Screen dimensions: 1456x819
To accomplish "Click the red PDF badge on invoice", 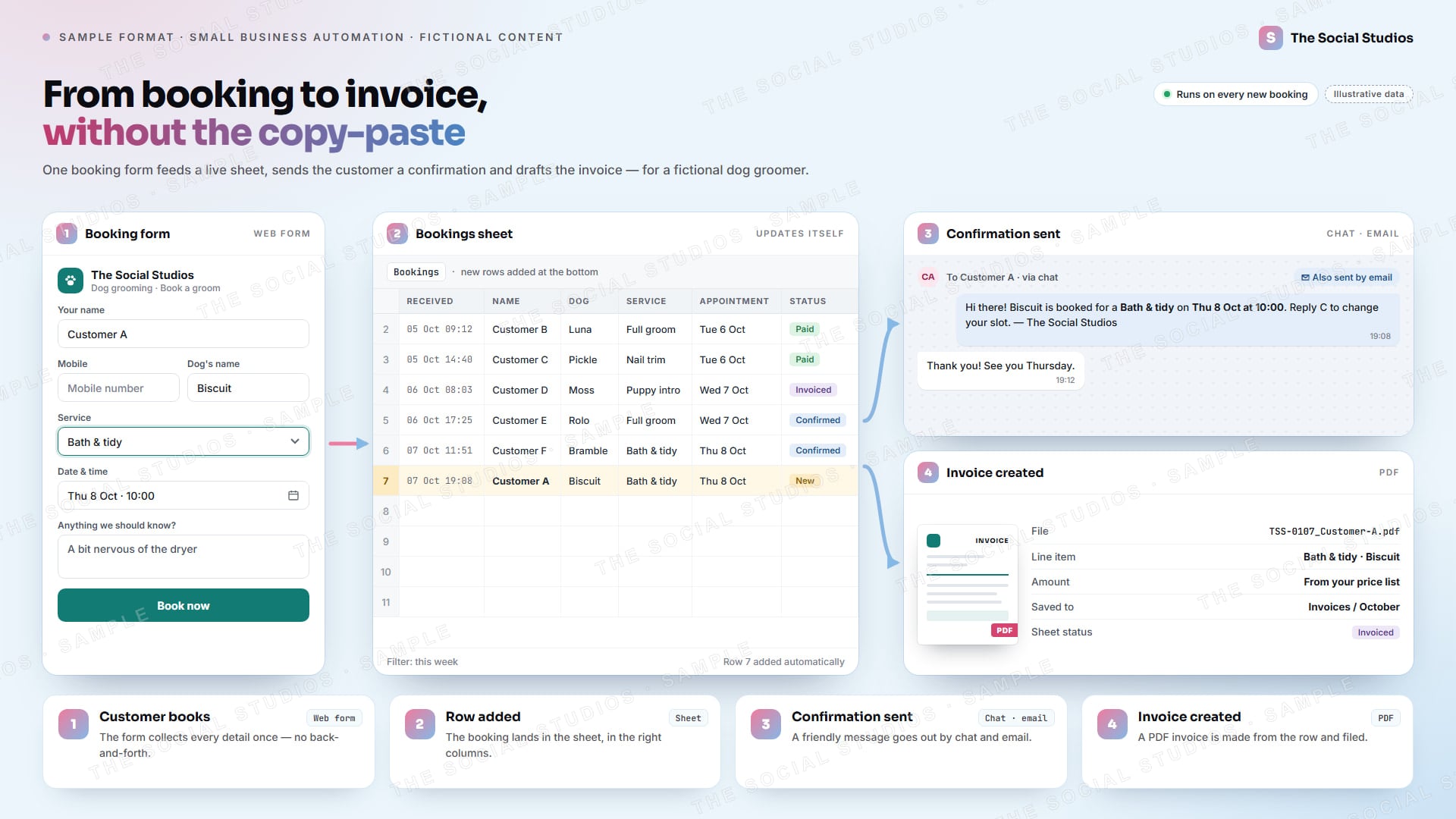I will (x=1004, y=630).
